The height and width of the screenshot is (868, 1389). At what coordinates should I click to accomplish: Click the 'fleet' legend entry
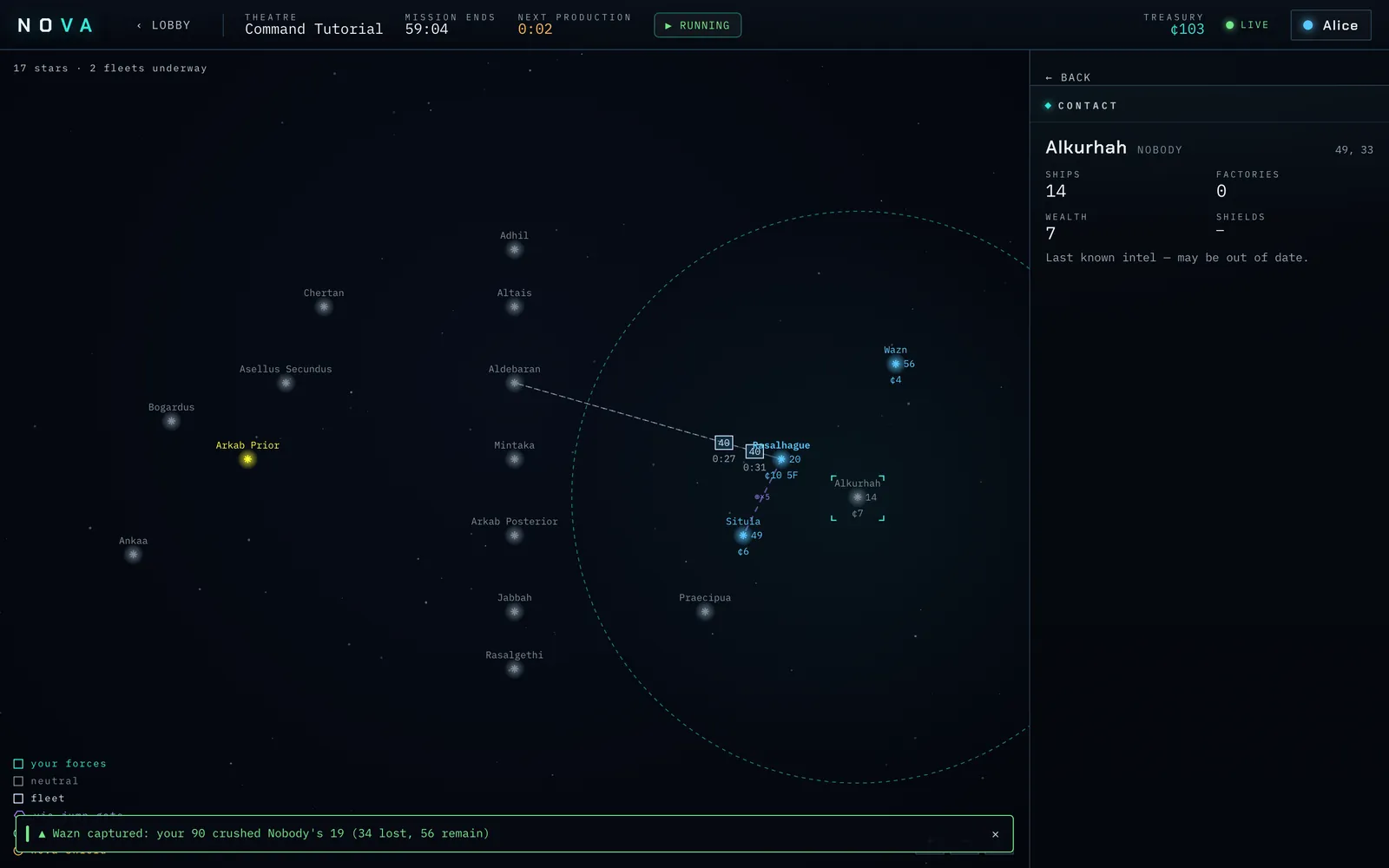tap(39, 799)
